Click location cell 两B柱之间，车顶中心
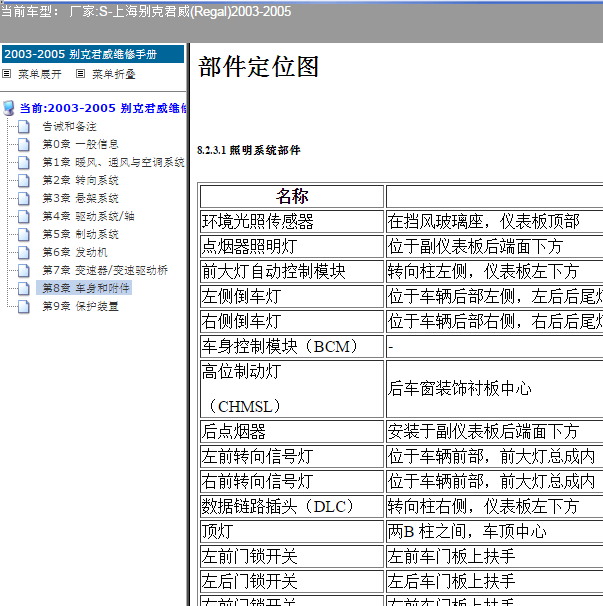603x606 pixels. 494,531
